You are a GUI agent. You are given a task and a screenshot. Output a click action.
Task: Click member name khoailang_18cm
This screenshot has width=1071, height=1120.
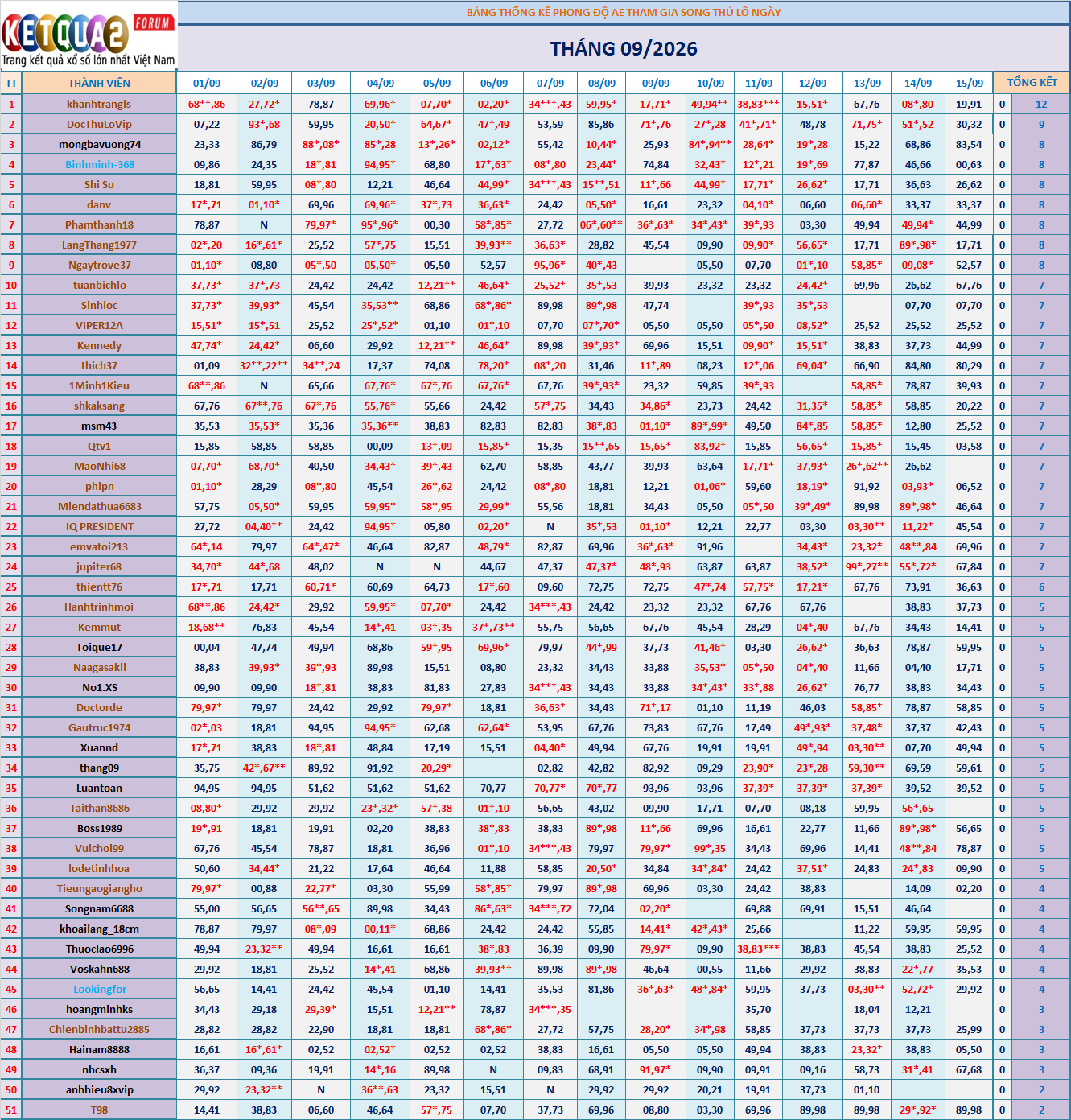[x=99, y=929]
